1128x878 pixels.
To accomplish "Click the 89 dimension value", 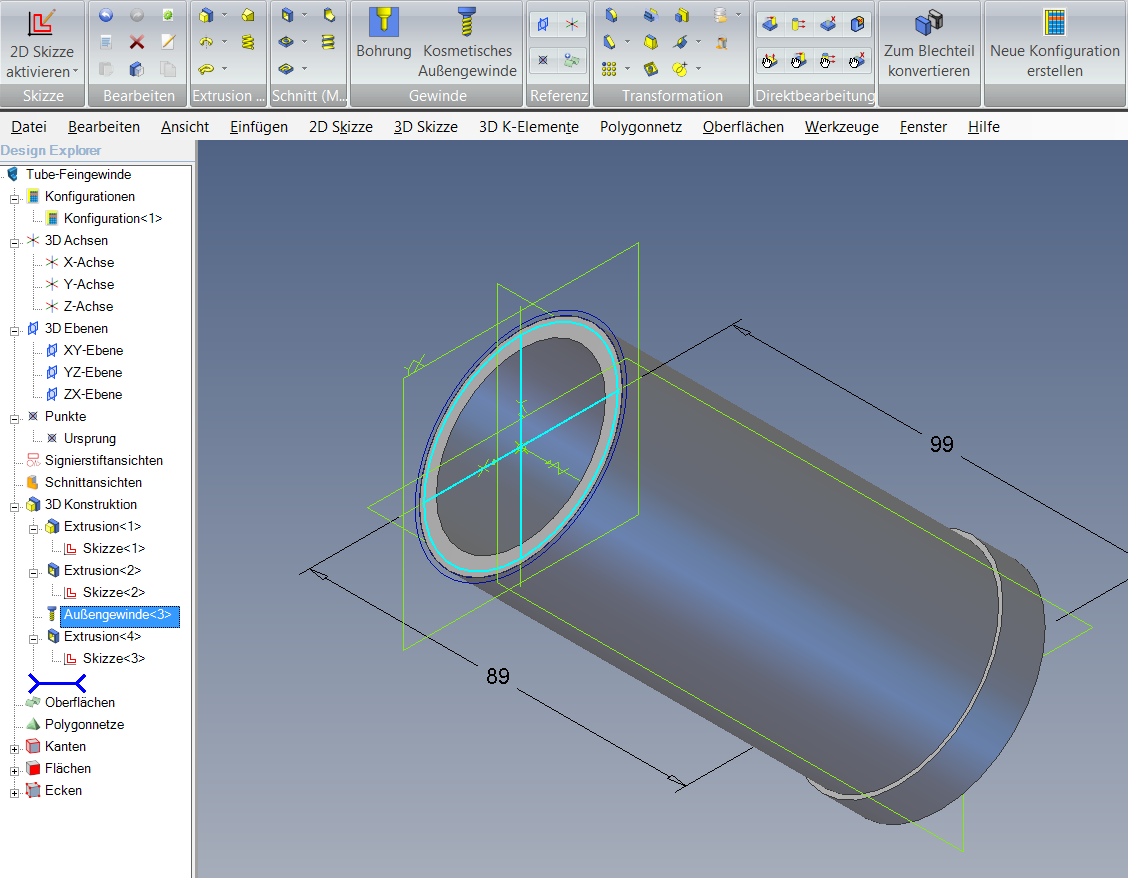I will coord(498,676).
